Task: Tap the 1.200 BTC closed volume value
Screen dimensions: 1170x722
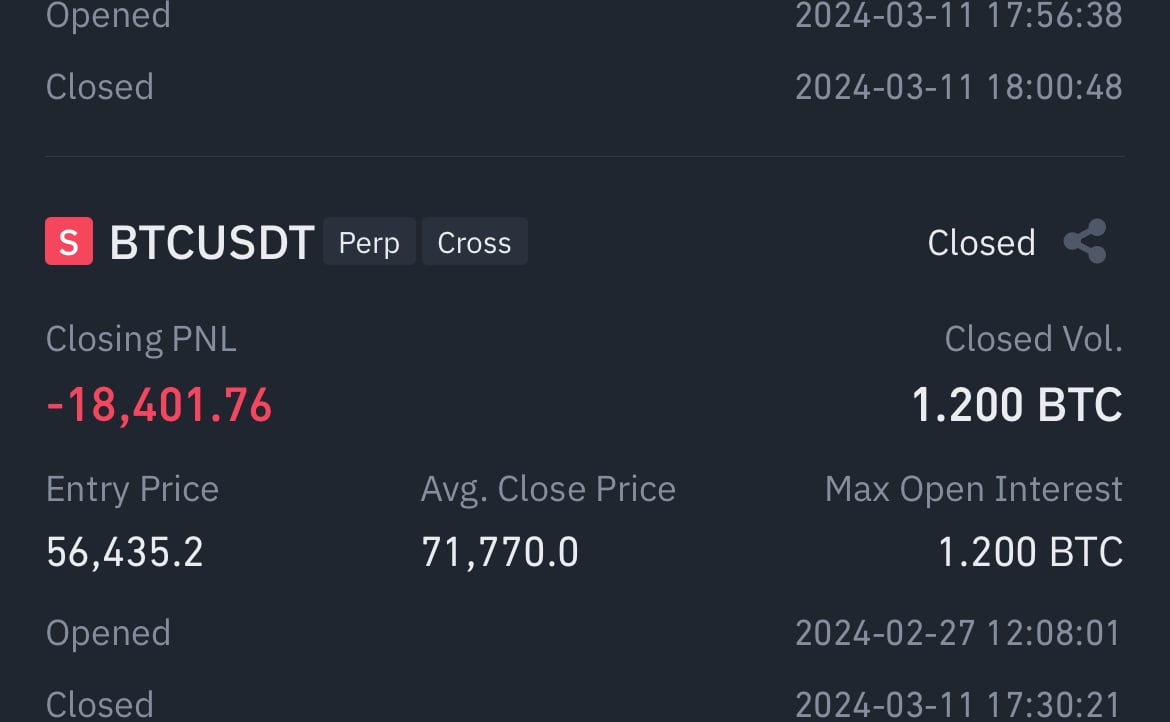Action: click(x=1016, y=405)
